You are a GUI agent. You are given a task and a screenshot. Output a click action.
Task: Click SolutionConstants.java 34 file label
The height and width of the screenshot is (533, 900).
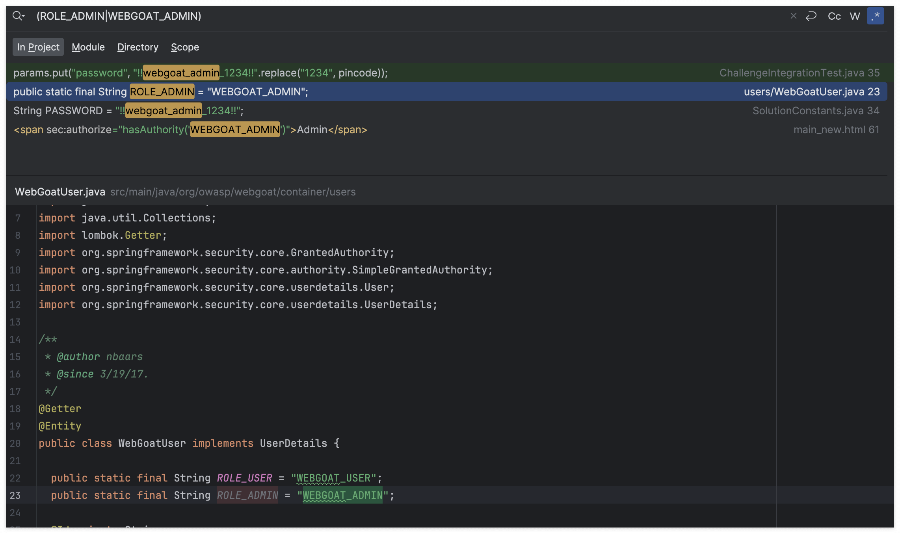coord(816,111)
